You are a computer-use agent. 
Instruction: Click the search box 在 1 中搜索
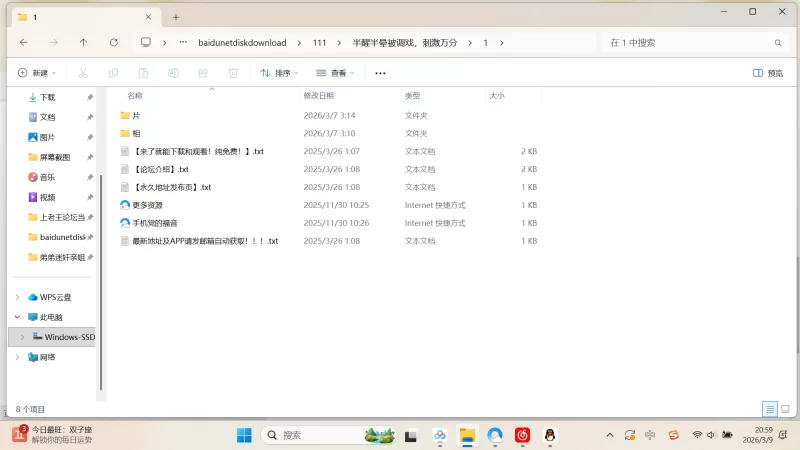pyautogui.click(x=690, y=43)
